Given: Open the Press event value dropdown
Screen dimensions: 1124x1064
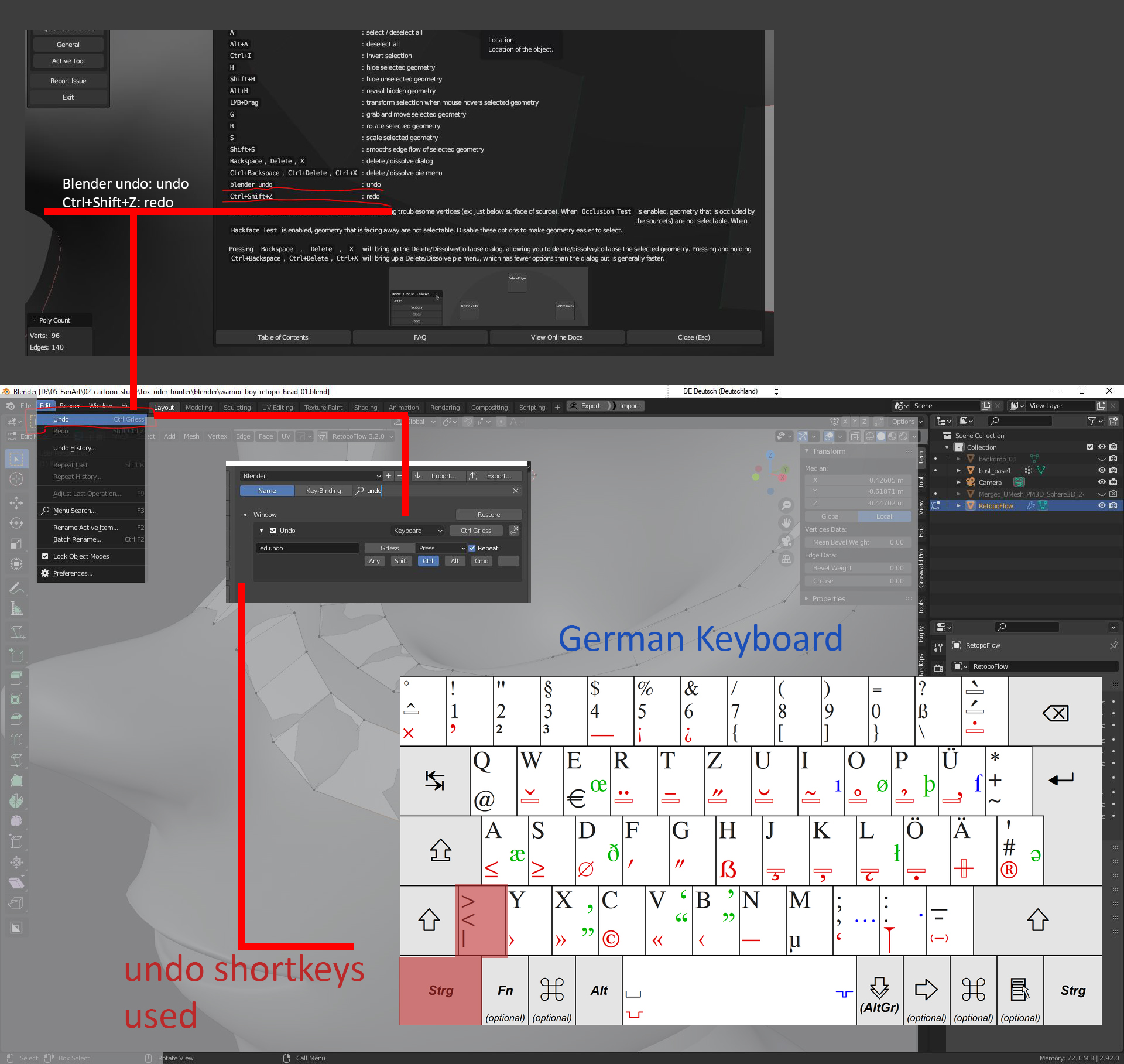Looking at the screenshot, I should point(442,548).
